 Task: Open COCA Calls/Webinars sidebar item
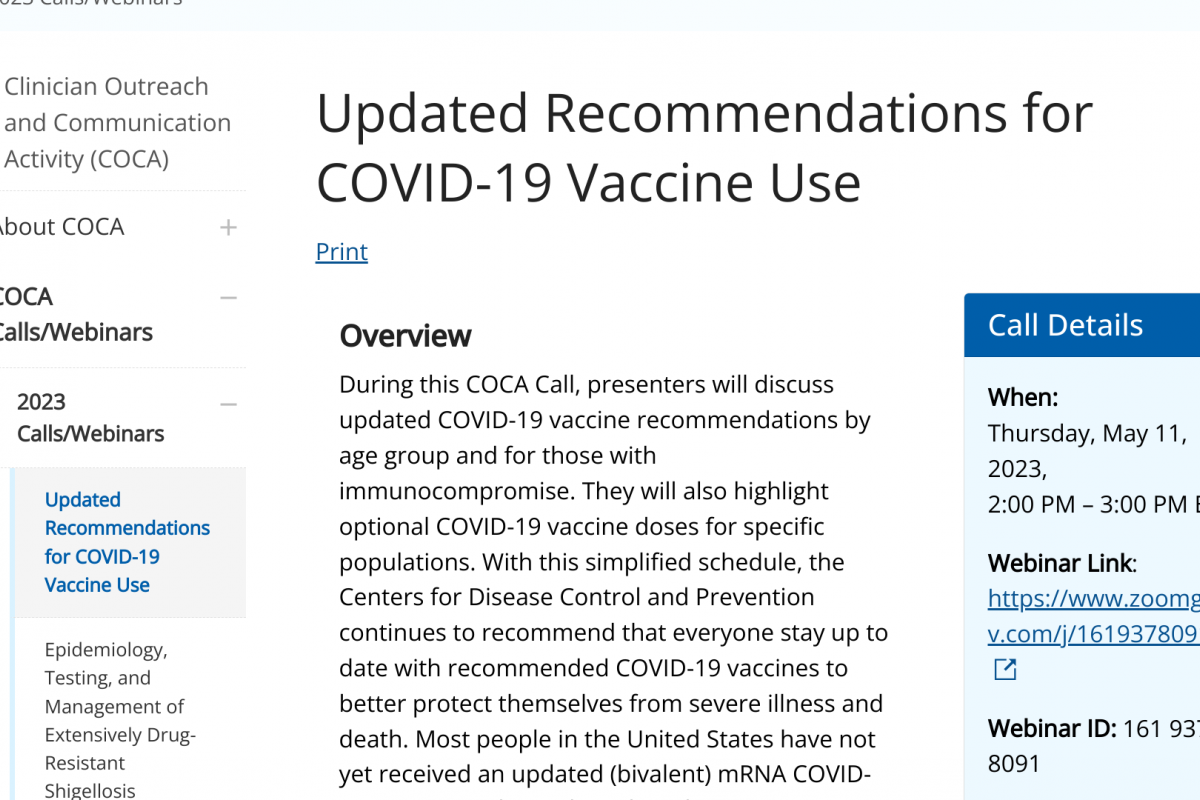point(75,314)
